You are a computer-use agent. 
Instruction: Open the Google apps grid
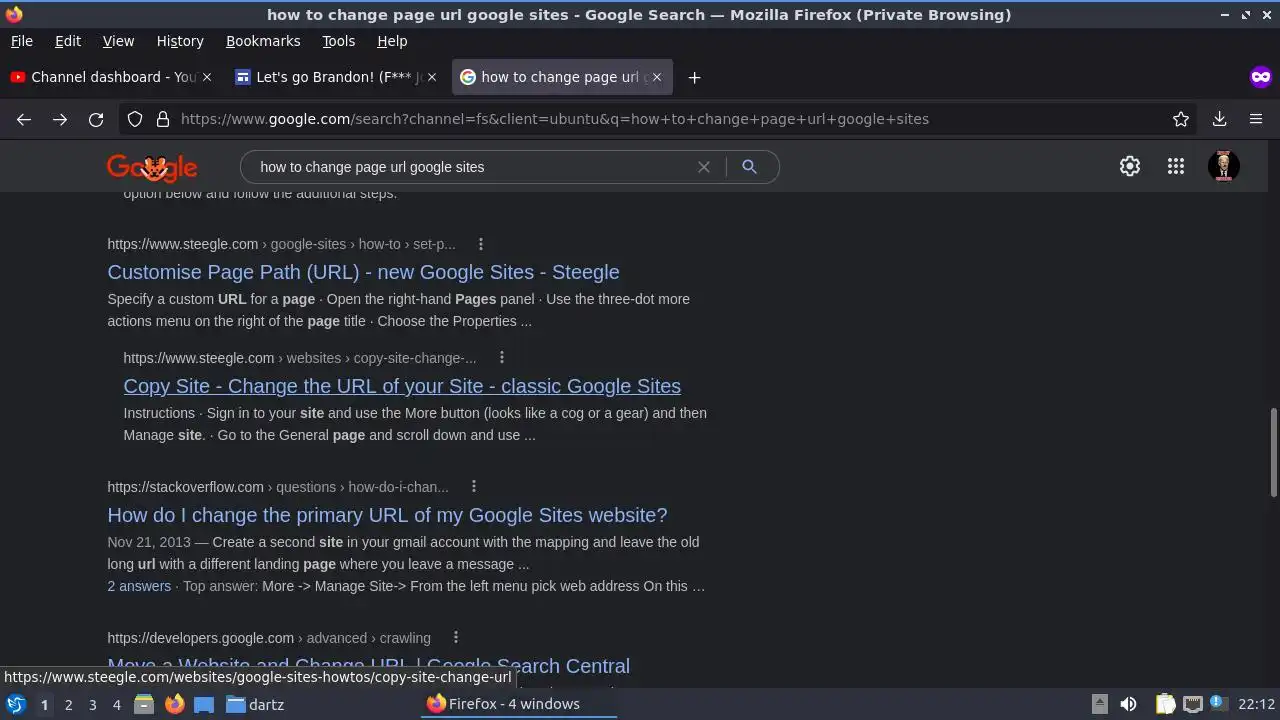[x=1176, y=167]
